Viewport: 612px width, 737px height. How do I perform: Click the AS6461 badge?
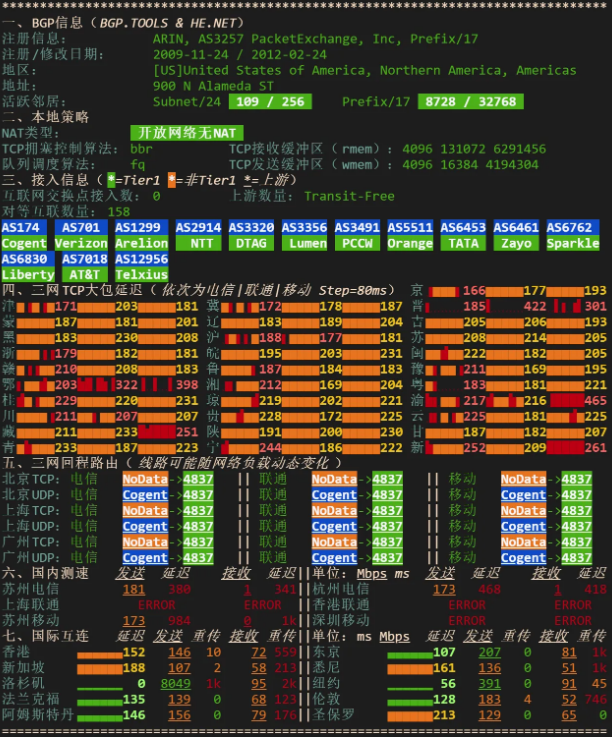516,227
